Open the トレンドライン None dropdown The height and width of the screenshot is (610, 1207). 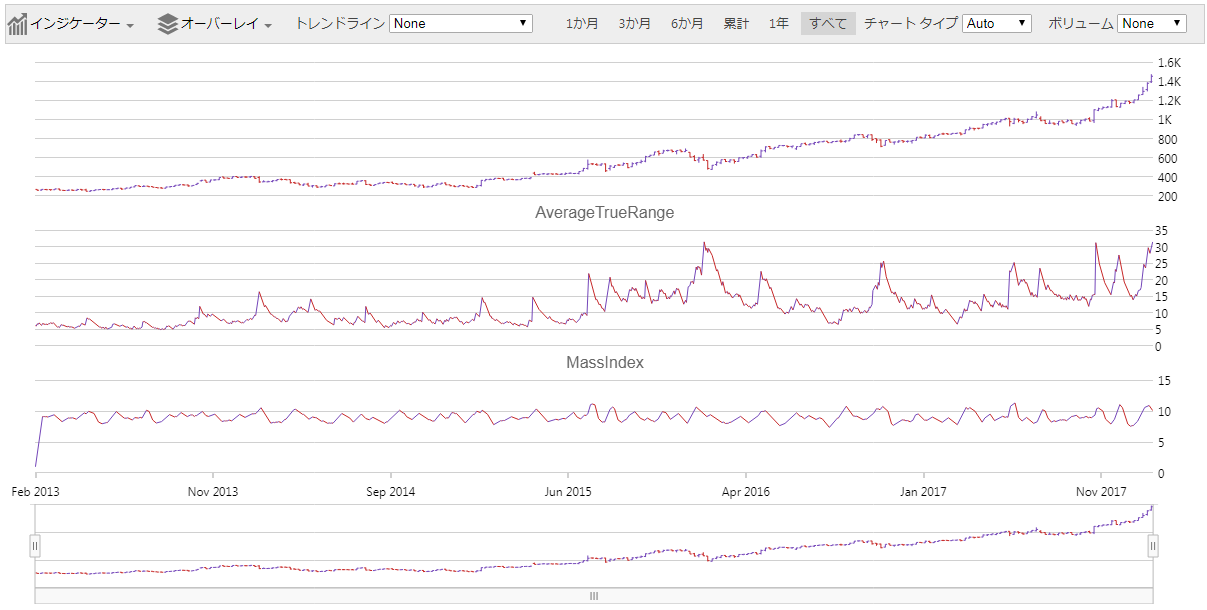tap(460, 22)
